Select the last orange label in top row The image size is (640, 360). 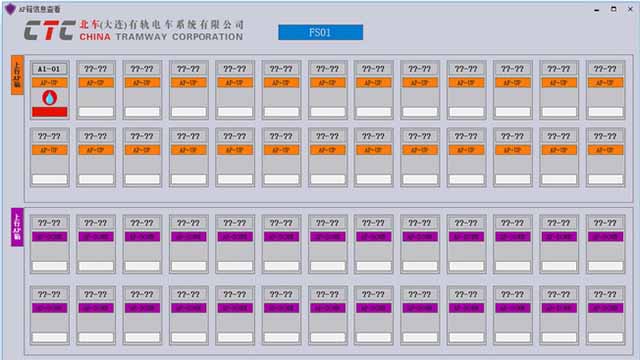coord(605,83)
